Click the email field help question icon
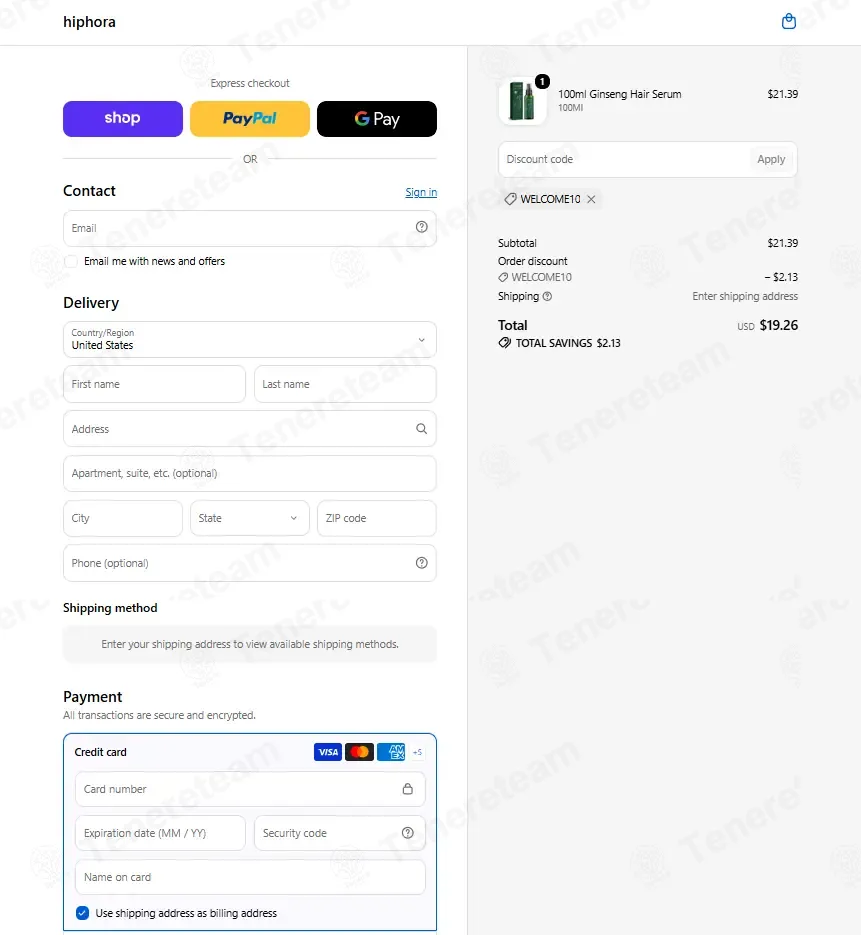Viewport: 861px width, 935px height. [x=422, y=227]
